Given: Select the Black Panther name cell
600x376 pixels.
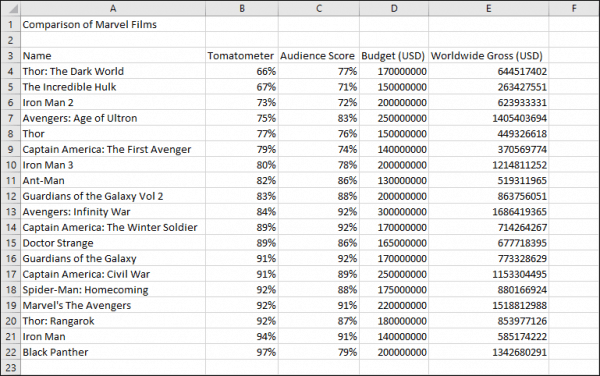Looking at the screenshot, I should coord(113,352).
